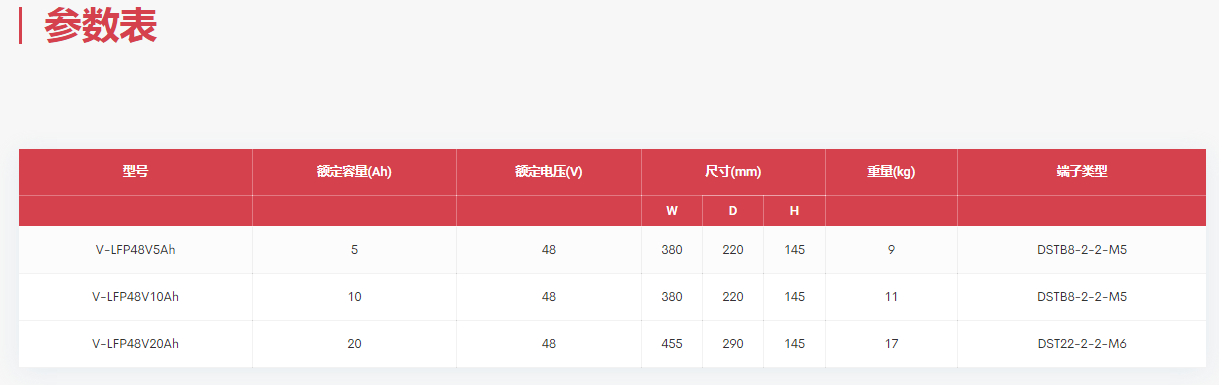Screen dimensions: 1219x385
Task: Click the width value 455 cell
Action: point(672,344)
